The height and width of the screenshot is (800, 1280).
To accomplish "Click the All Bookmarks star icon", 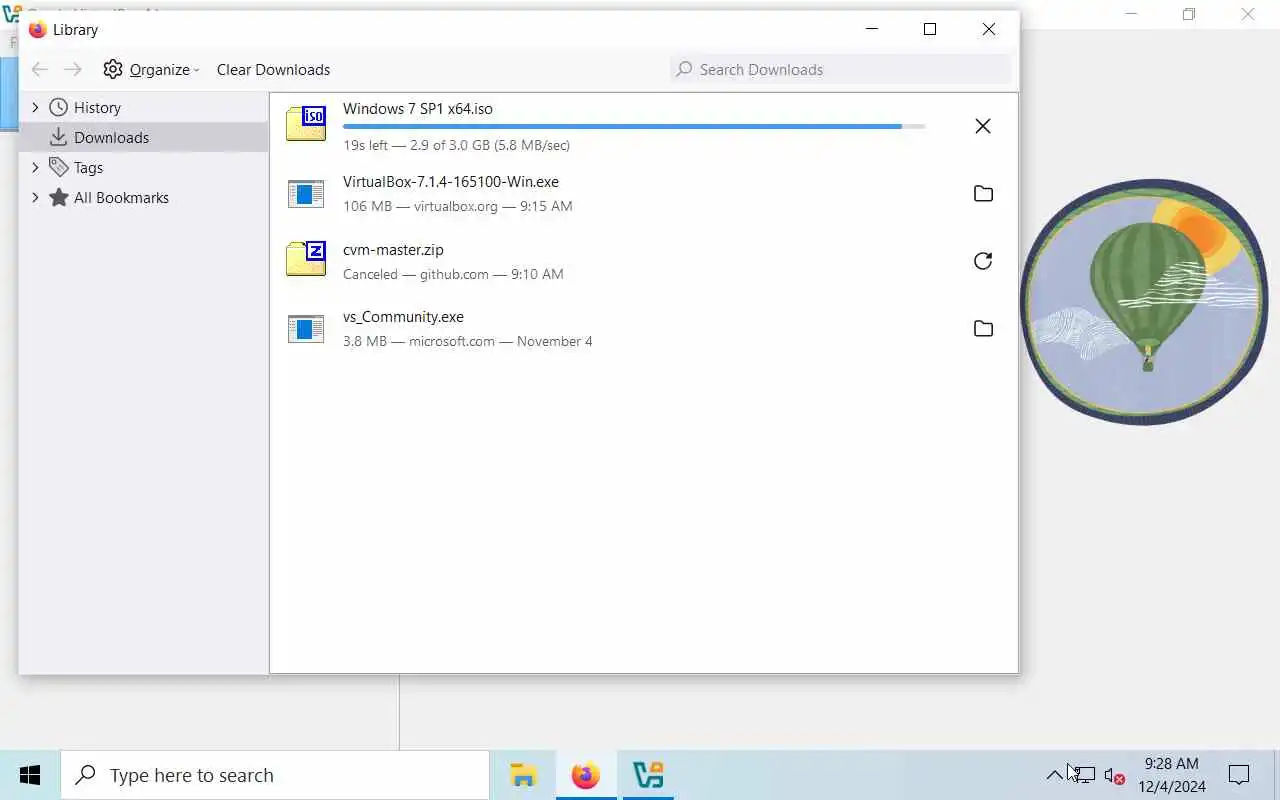I will [59, 197].
